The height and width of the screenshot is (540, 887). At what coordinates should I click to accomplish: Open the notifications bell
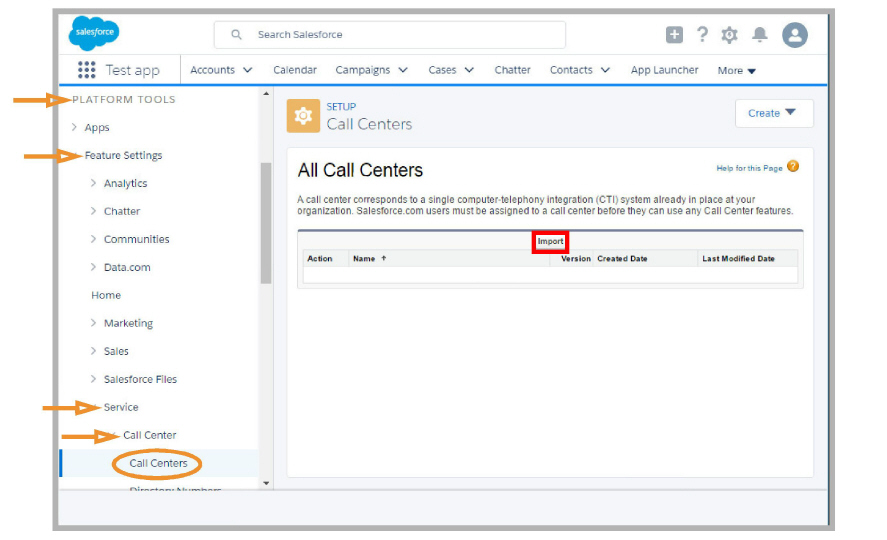pyautogui.click(x=759, y=34)
